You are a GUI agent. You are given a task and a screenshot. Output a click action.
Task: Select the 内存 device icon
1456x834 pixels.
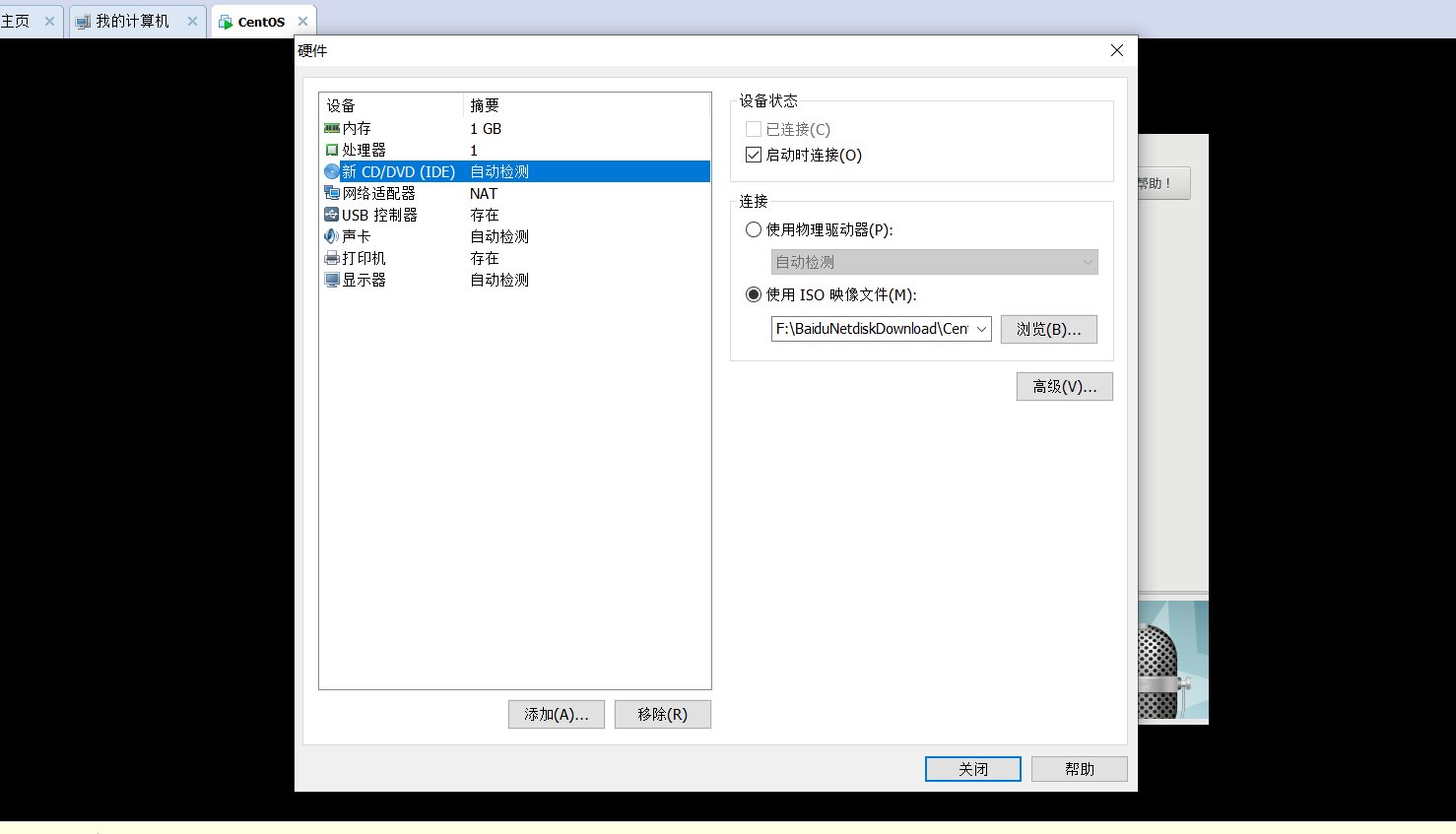coord(332,128)
